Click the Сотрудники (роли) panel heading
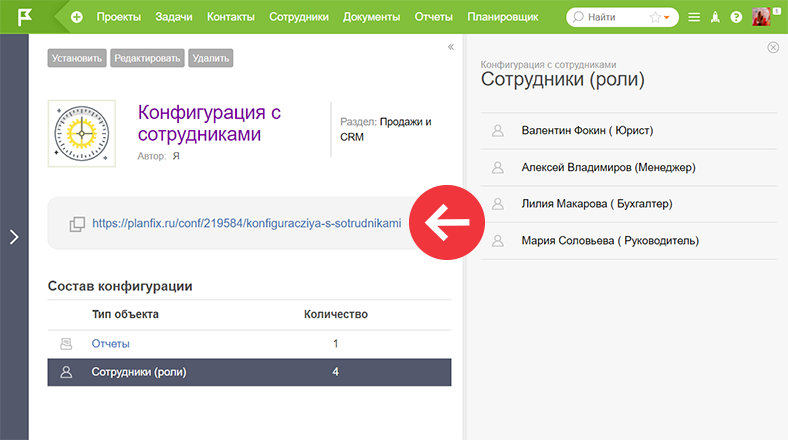Image resolution: width=788 pixels, height=440 pixels. pyautogui.click(x=562, y=79)
